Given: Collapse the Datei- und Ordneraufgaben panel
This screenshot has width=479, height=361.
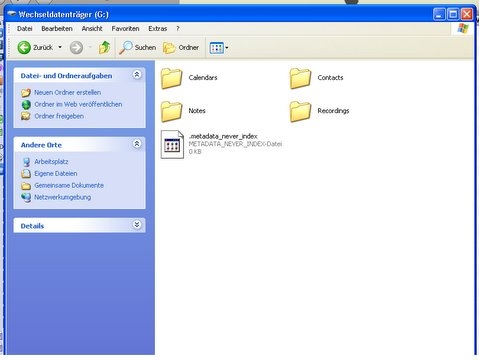Looking at the screenshot, I should point(137,75).
